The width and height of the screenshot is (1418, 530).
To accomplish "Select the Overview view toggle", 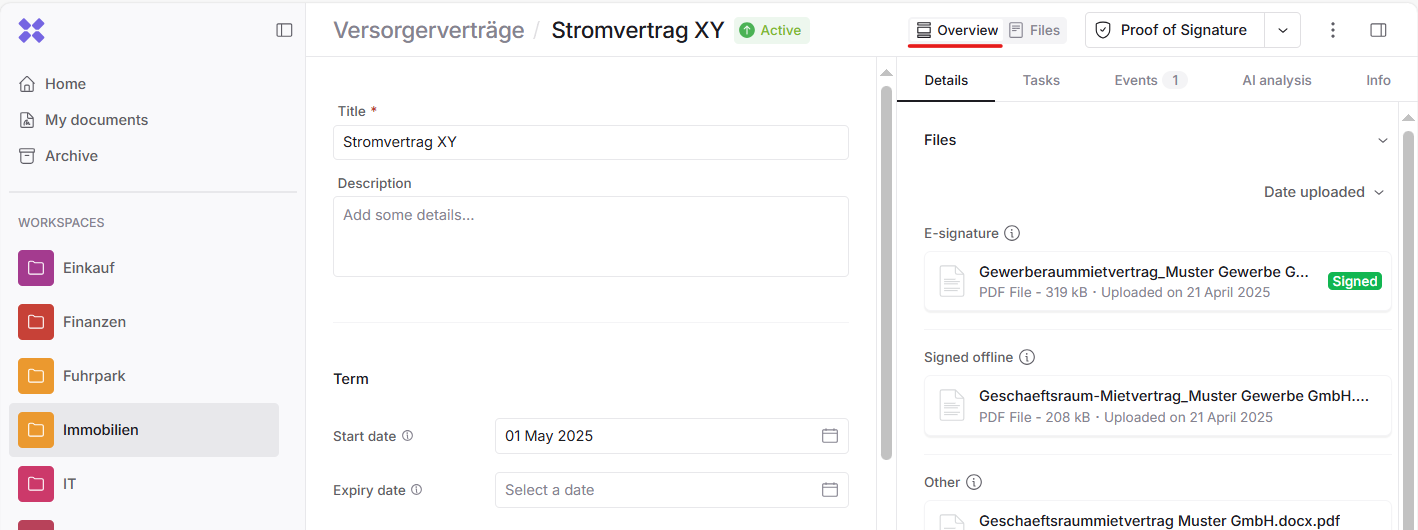I will click(957, 30).
